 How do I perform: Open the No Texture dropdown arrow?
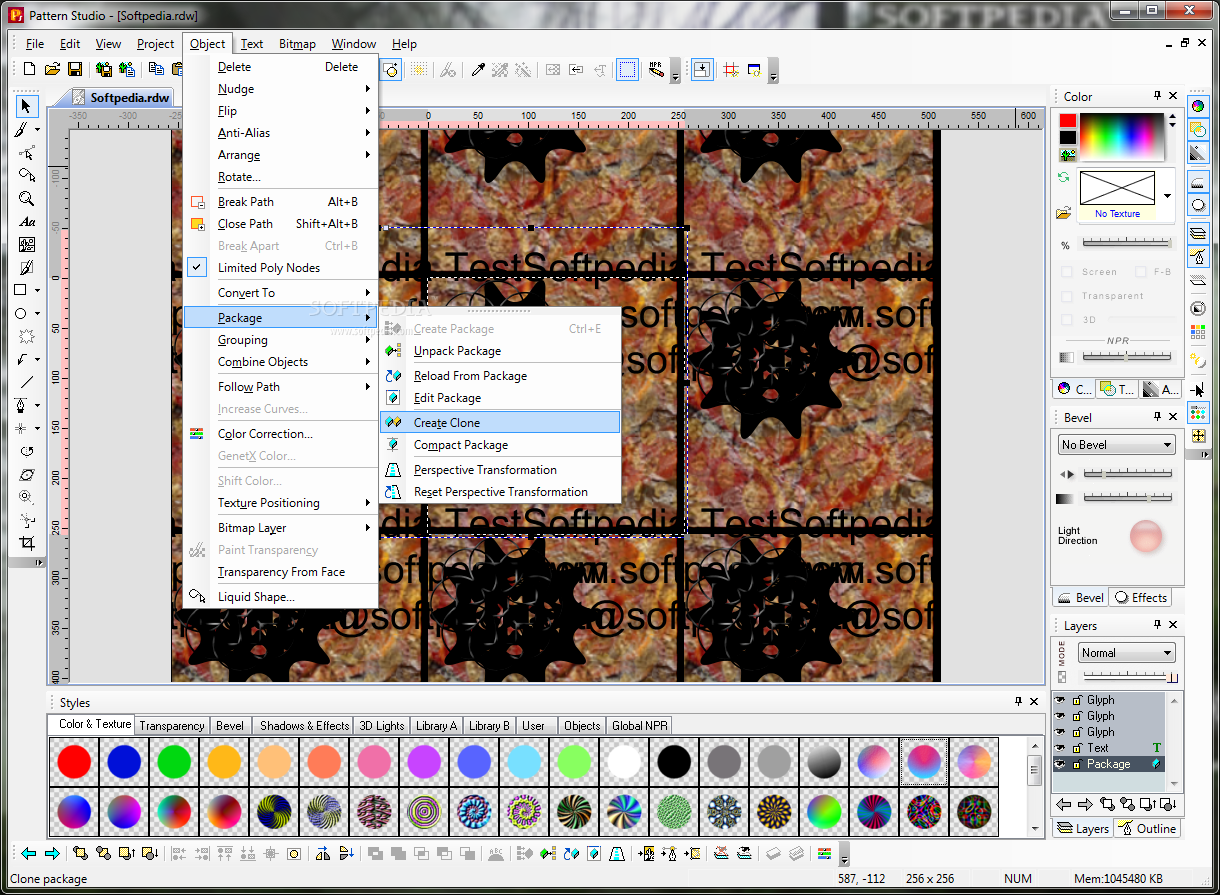[1167, 196]
